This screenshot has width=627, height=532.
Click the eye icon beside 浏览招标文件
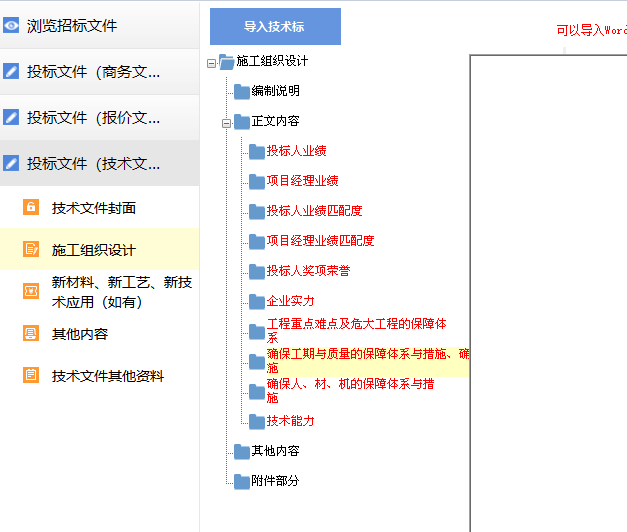pos(12,25)
